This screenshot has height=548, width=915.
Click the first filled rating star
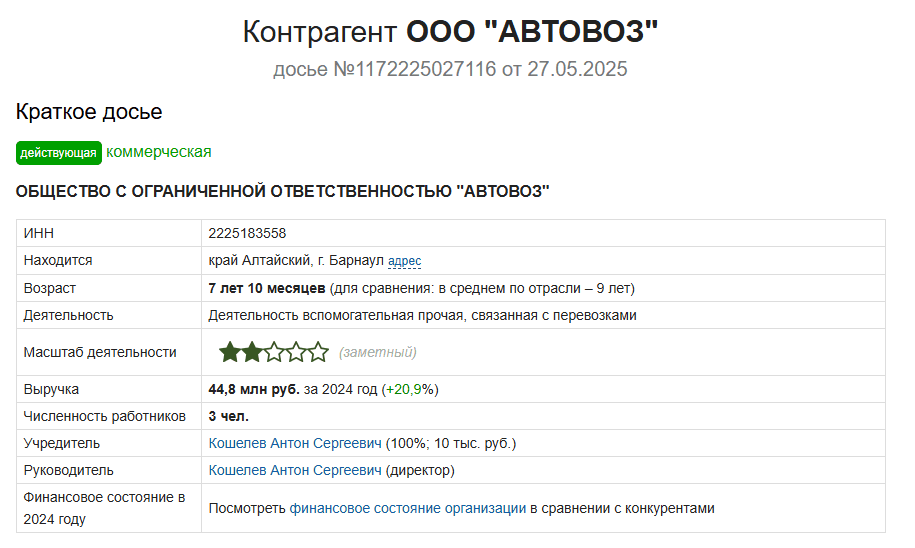click(229, 352)
